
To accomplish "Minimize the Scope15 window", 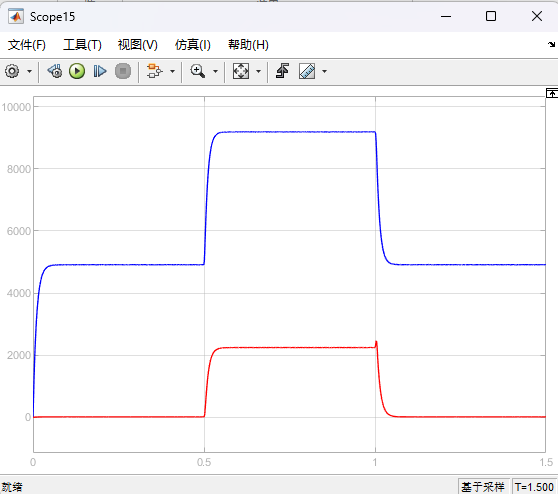I will [446, 16].
